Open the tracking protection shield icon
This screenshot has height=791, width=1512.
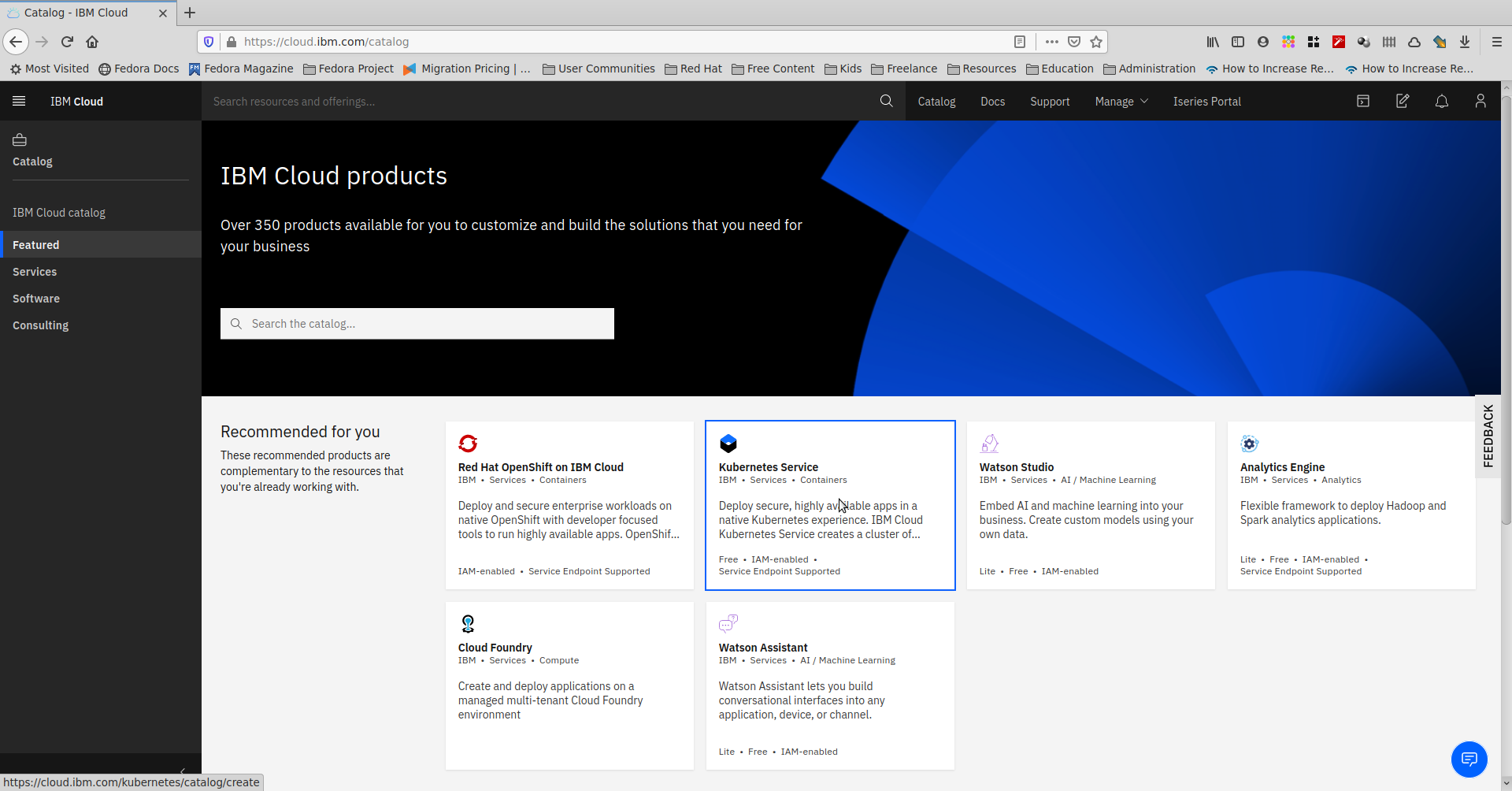click(x=209, y=42)
